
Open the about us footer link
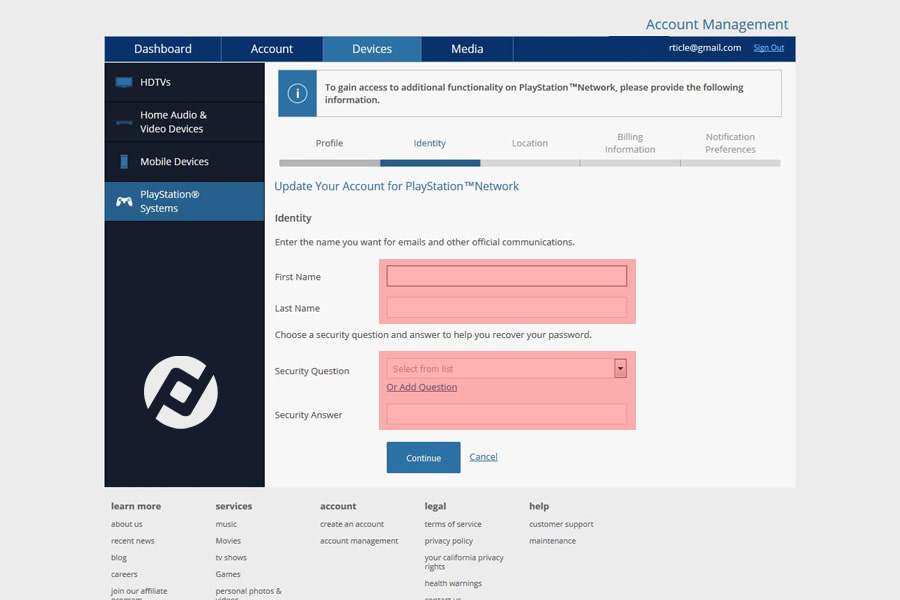[127, 524]
